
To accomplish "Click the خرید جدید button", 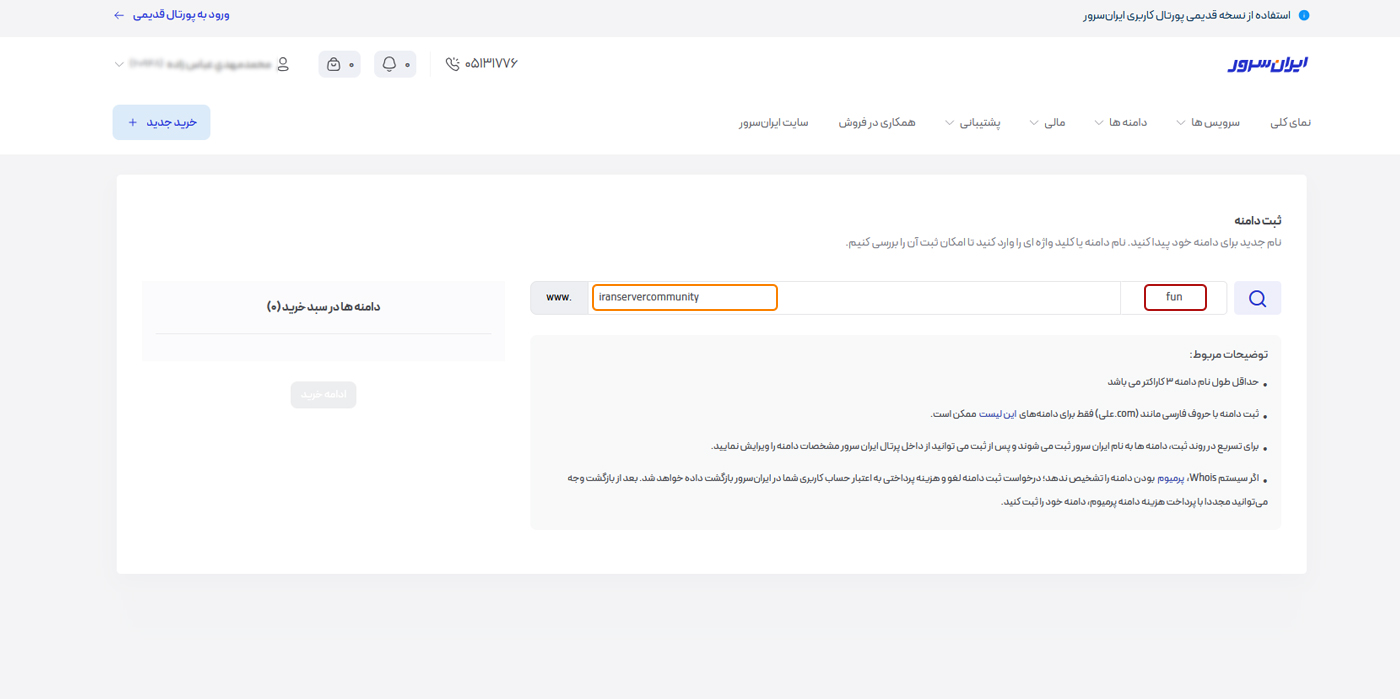I will (x=162, y=122).
